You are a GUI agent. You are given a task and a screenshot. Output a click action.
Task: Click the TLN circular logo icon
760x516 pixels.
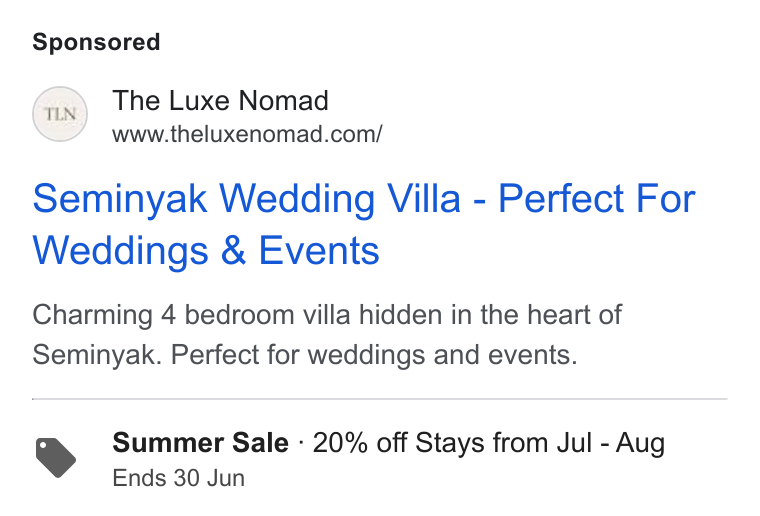point(60,114)
